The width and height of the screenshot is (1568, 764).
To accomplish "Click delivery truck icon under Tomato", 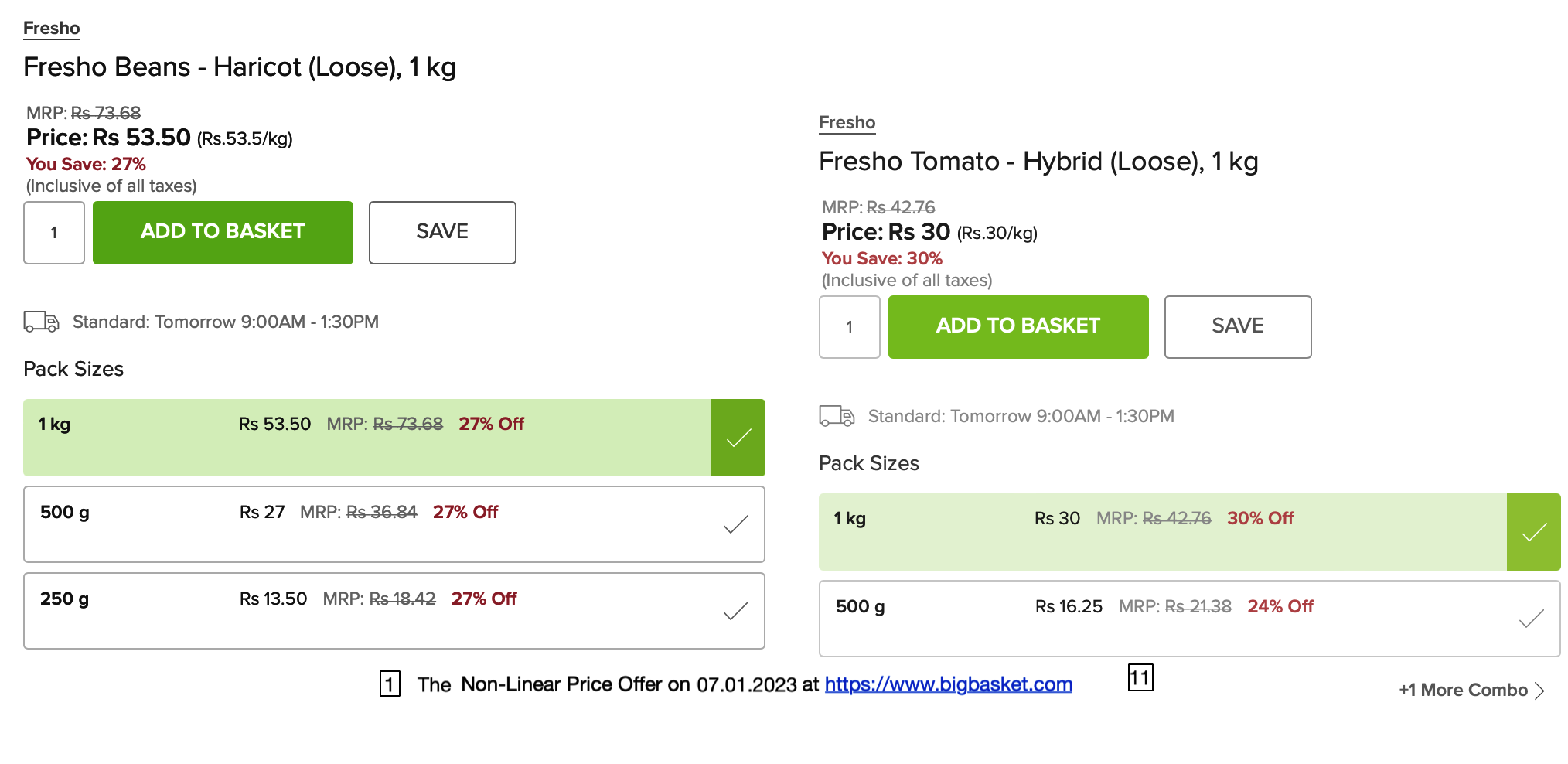I will click(x=837, y=416).
